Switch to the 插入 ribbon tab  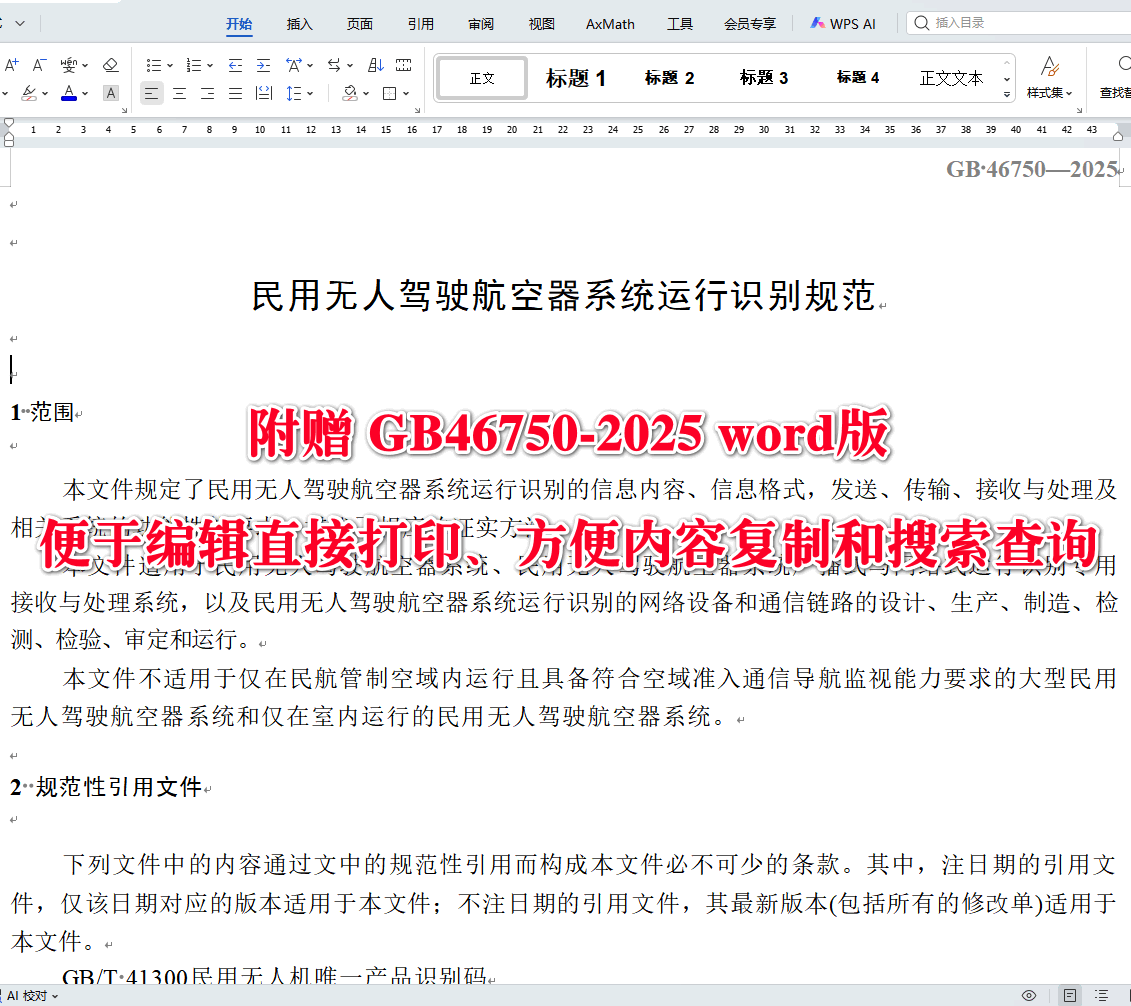coord(298,24)
